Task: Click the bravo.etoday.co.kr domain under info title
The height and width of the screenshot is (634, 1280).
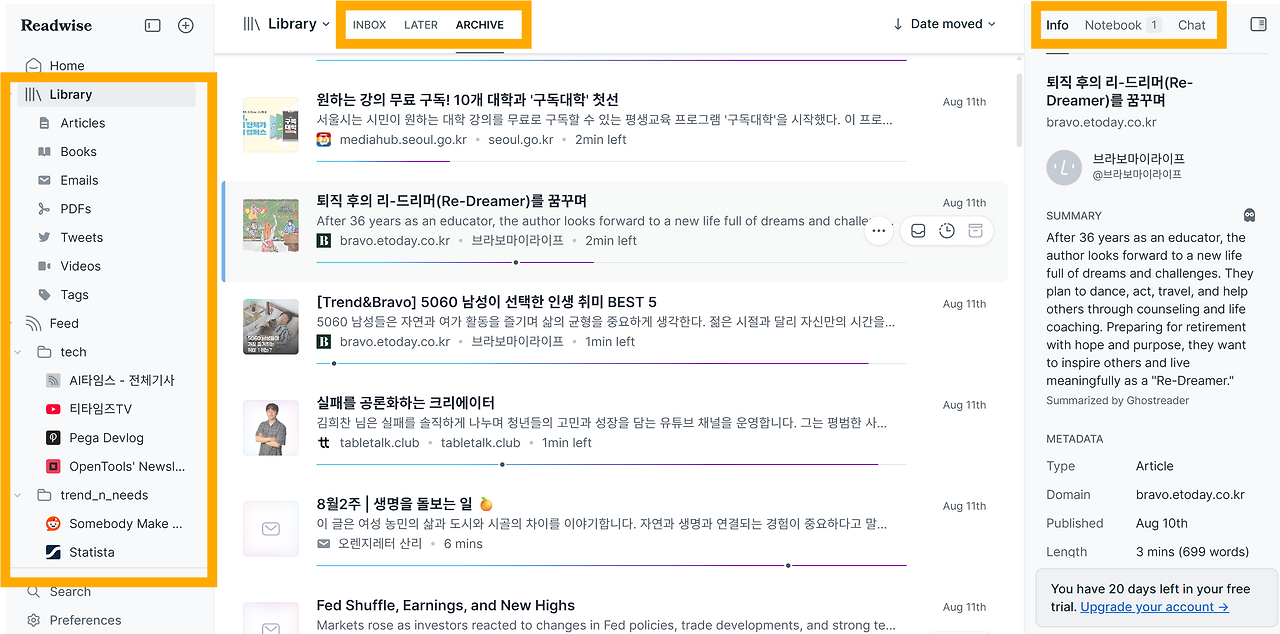Action: pos(1101,123)
